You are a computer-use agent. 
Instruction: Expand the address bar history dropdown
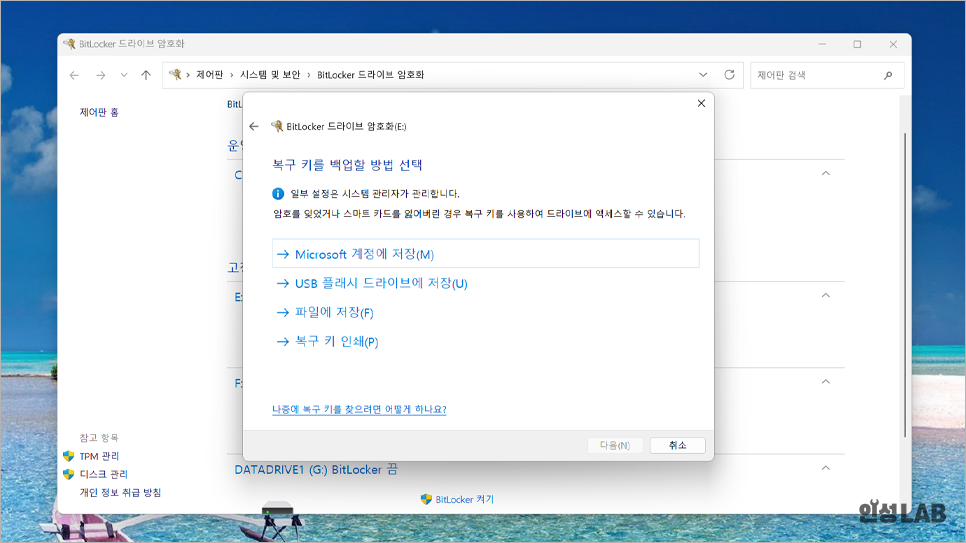(703, 75)
